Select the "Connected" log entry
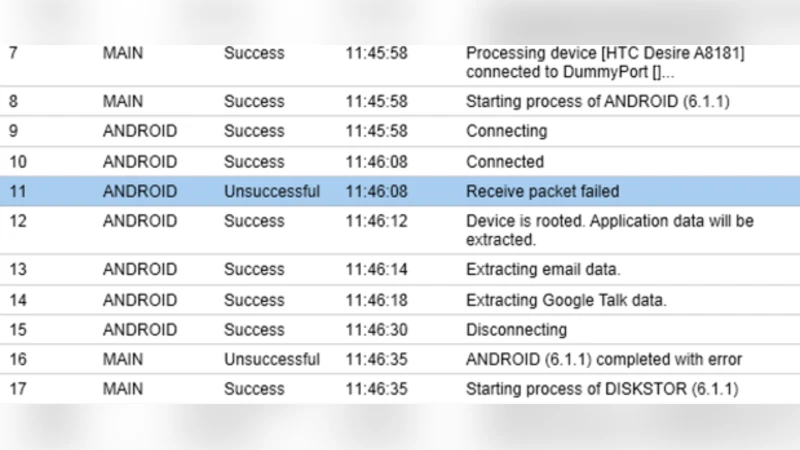The width and height of the screenshot is (800, 450). [505, 161]
